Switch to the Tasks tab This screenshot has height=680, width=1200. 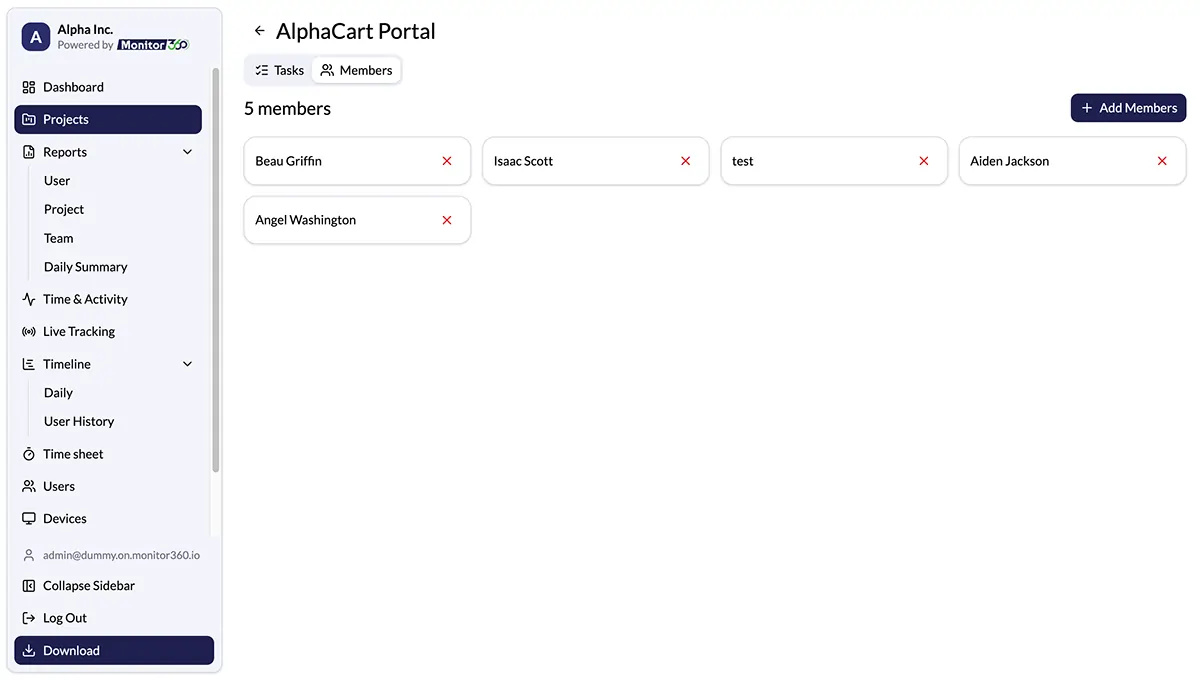(278, 70)
